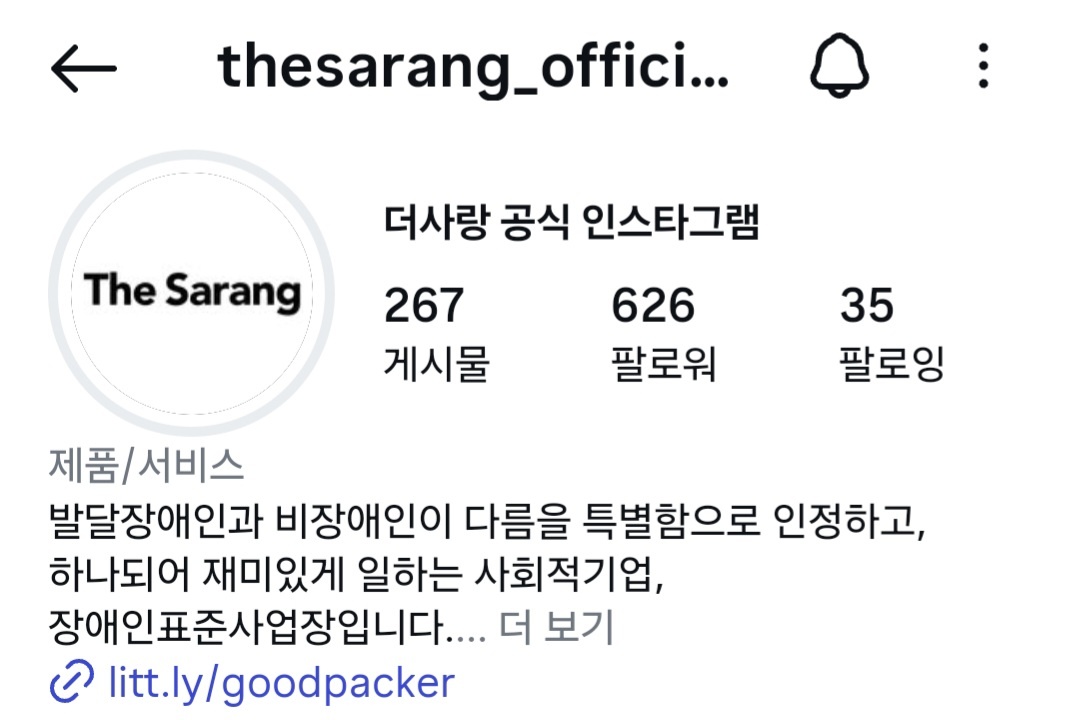Click the 장애인표준사업장입니다 bio text
The height and width of the screenshot is (720, 1079).
246,626
